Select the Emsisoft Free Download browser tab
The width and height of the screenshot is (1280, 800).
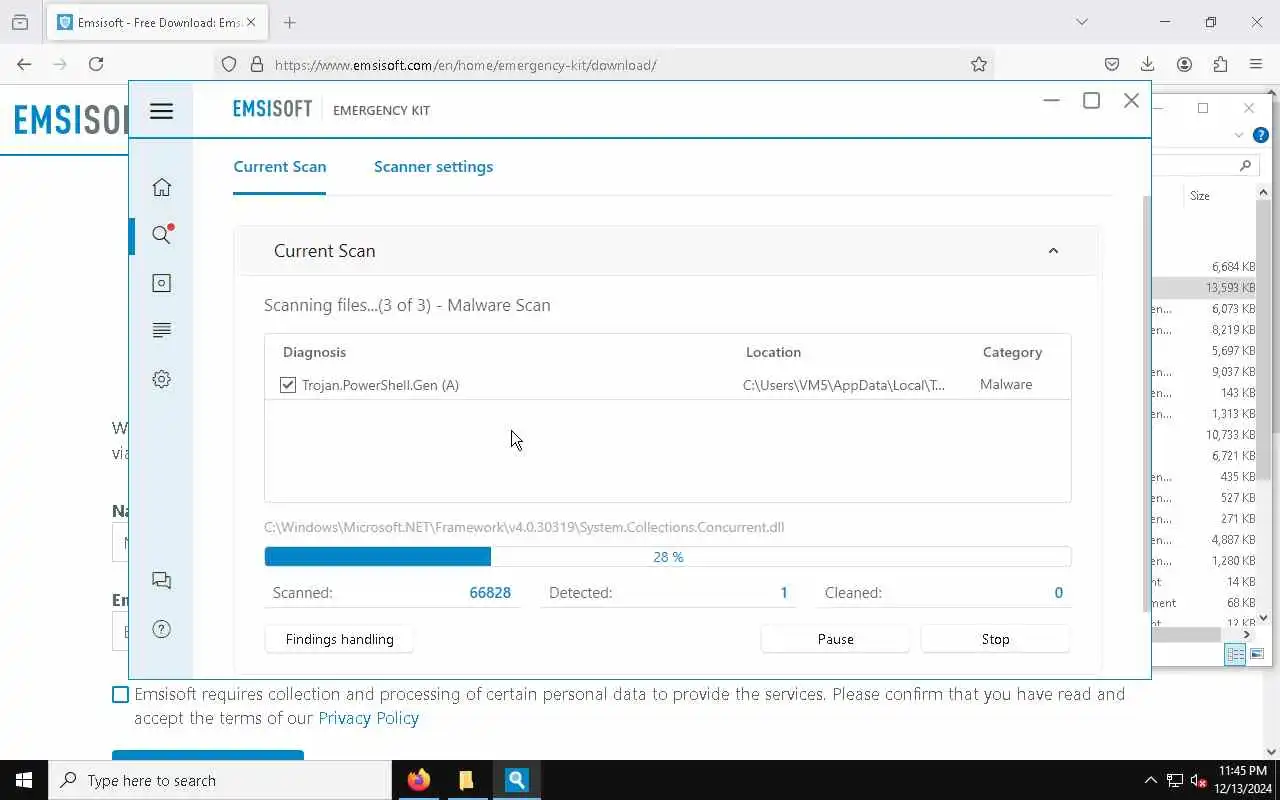pos(156,22)
